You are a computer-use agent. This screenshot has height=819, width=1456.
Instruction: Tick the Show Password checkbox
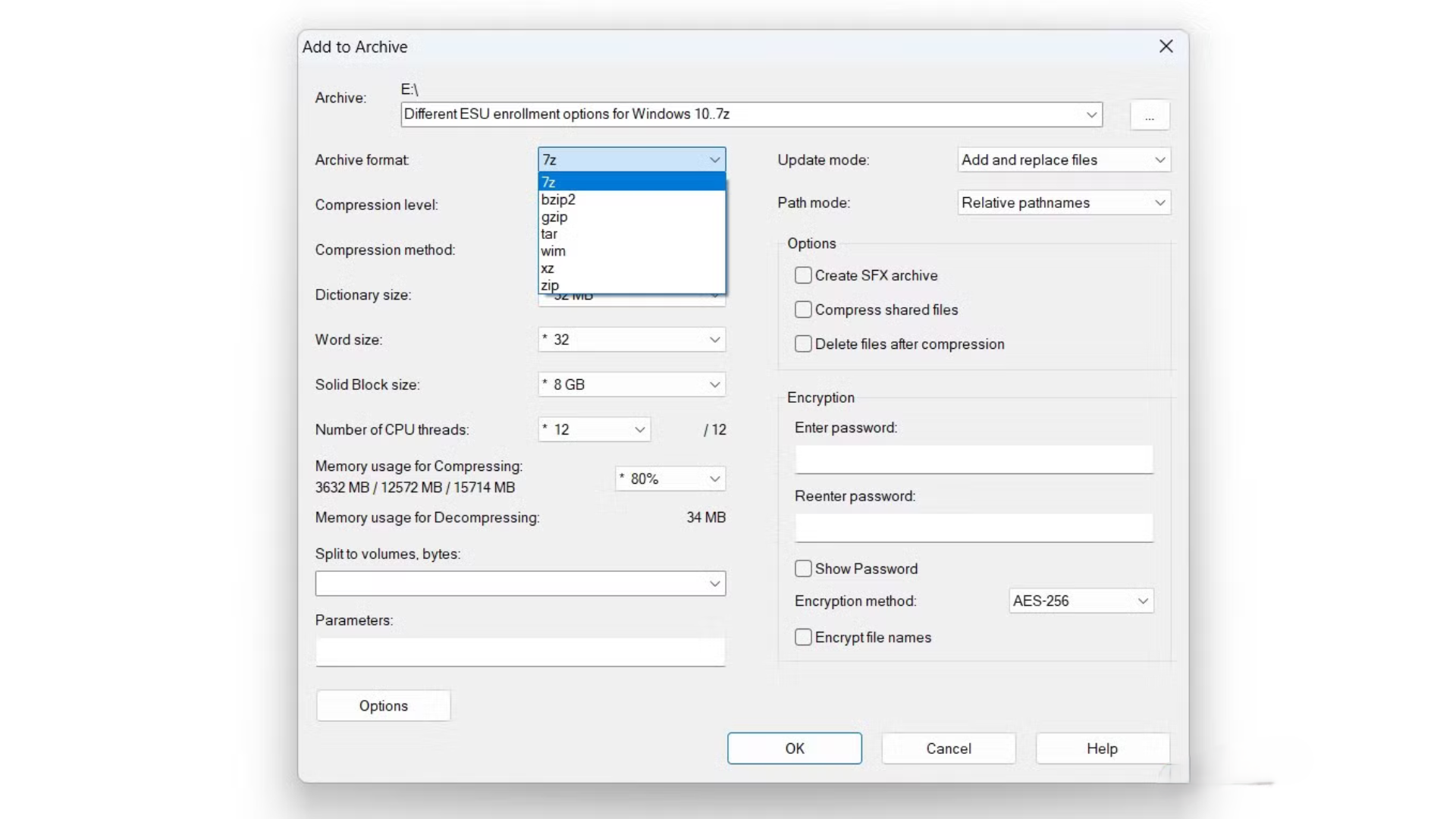coord(803,569)
